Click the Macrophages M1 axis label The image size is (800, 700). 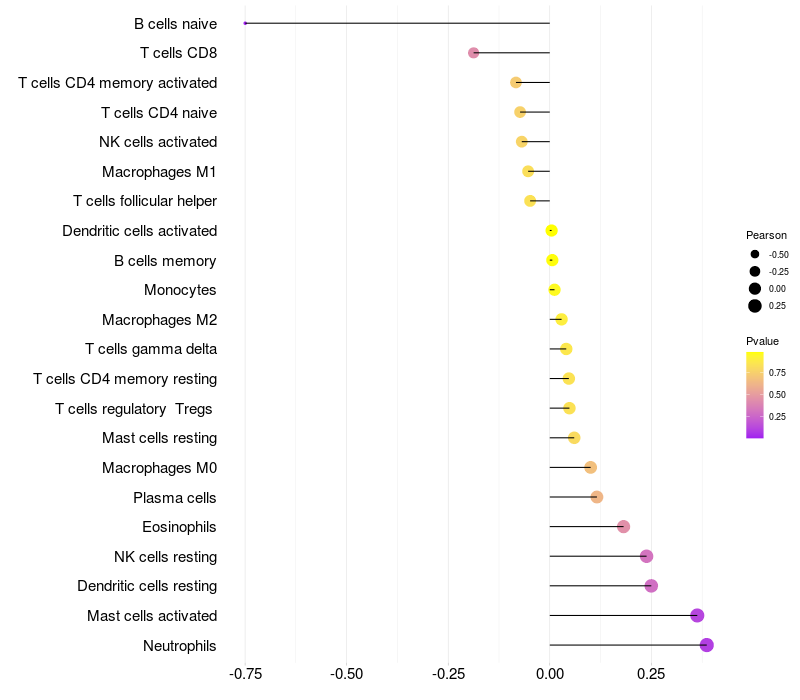pyautogui.click(x=159, y=172)
